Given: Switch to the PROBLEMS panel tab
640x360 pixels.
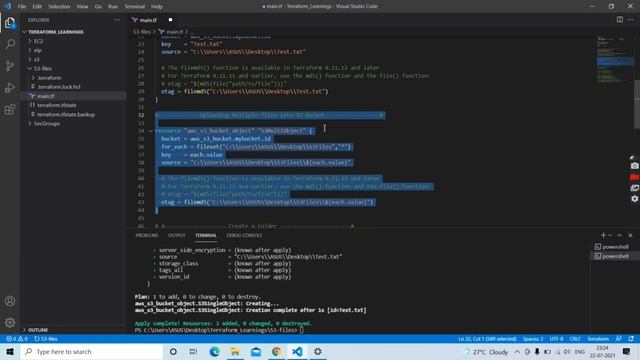Looking at the screenshot, I should (147, 235).
